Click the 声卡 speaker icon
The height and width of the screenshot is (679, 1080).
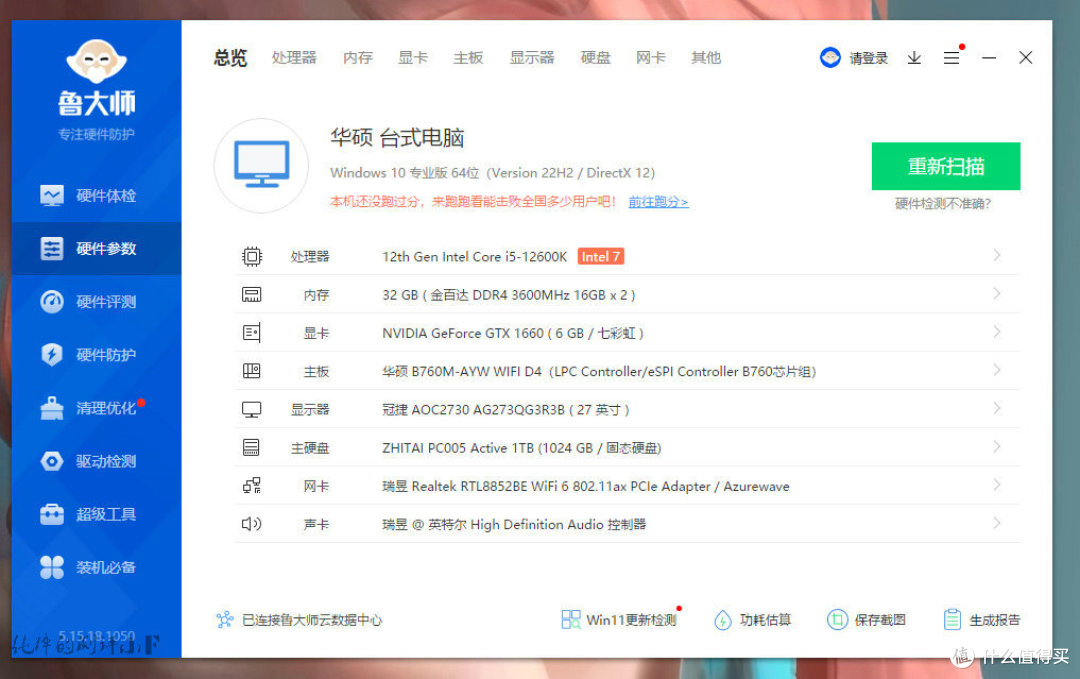tap(251, 524)
